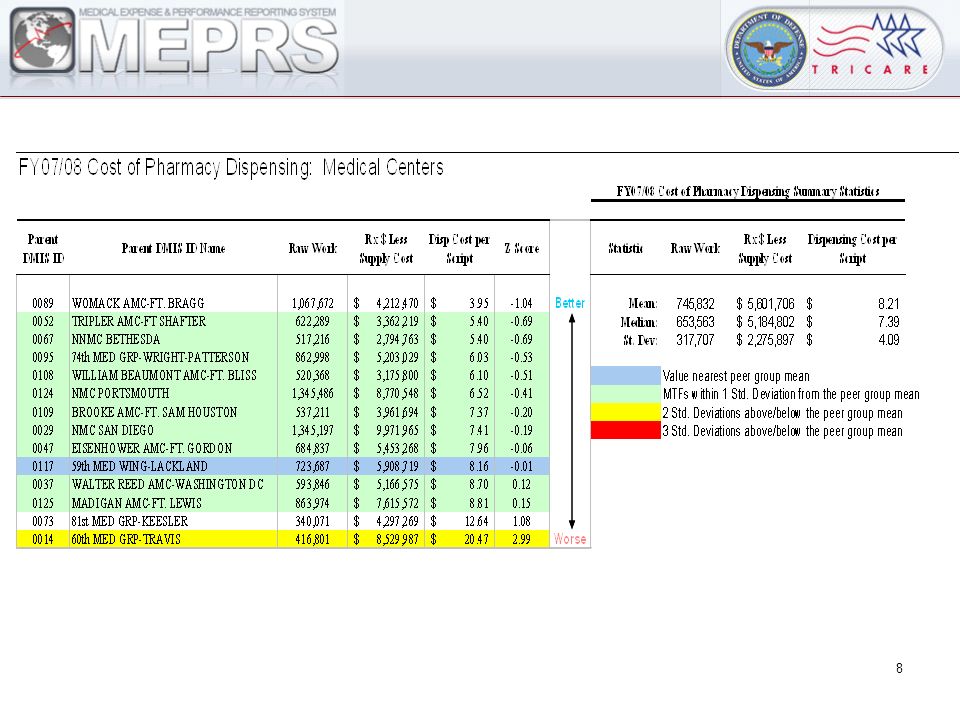
Task: Select the mean Raw Work value 745,832
Action: click(x=696, y=304)
